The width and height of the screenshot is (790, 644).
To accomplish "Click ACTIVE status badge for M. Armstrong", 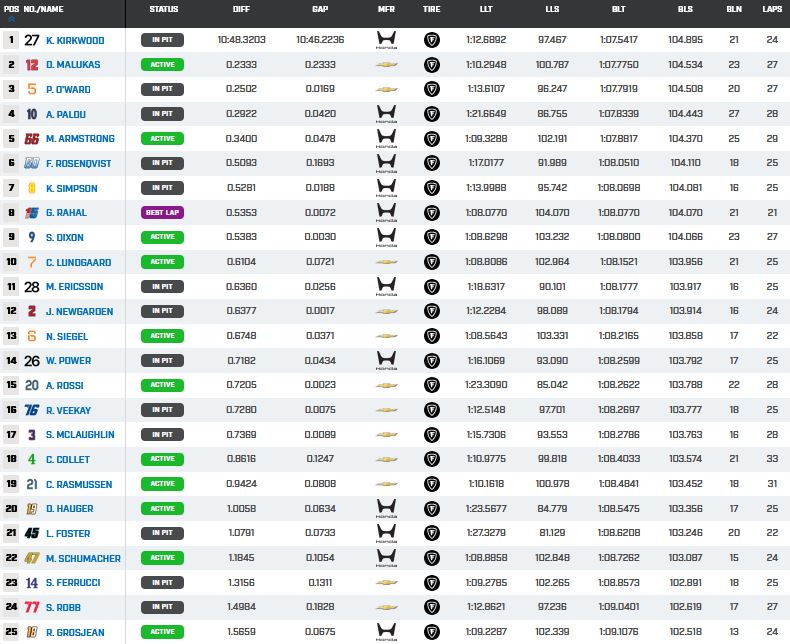I will point(162,139).
